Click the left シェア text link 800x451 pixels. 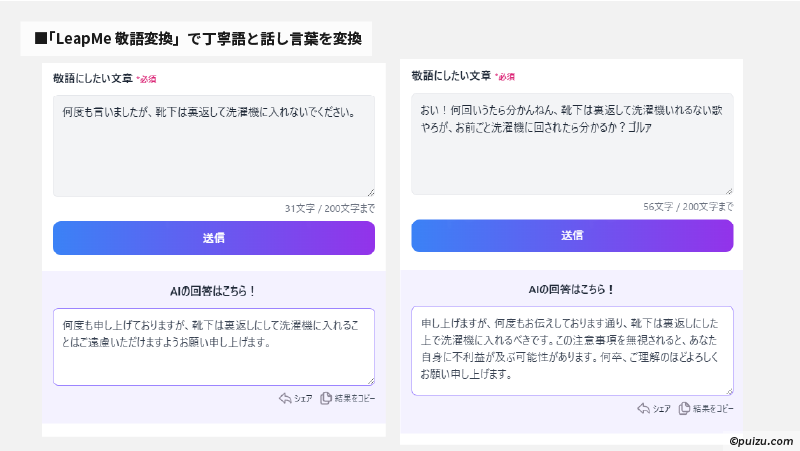(x=303, y=398)
